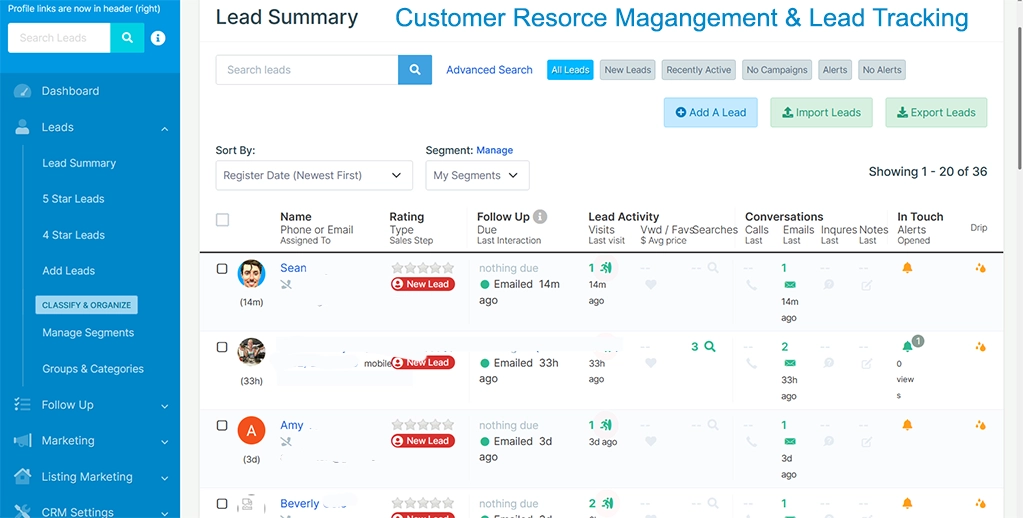Expand the Listing Marketing sidebar chevron
Image resolution: width=1023 pixels, height=518 pixels.
[164, 478]
